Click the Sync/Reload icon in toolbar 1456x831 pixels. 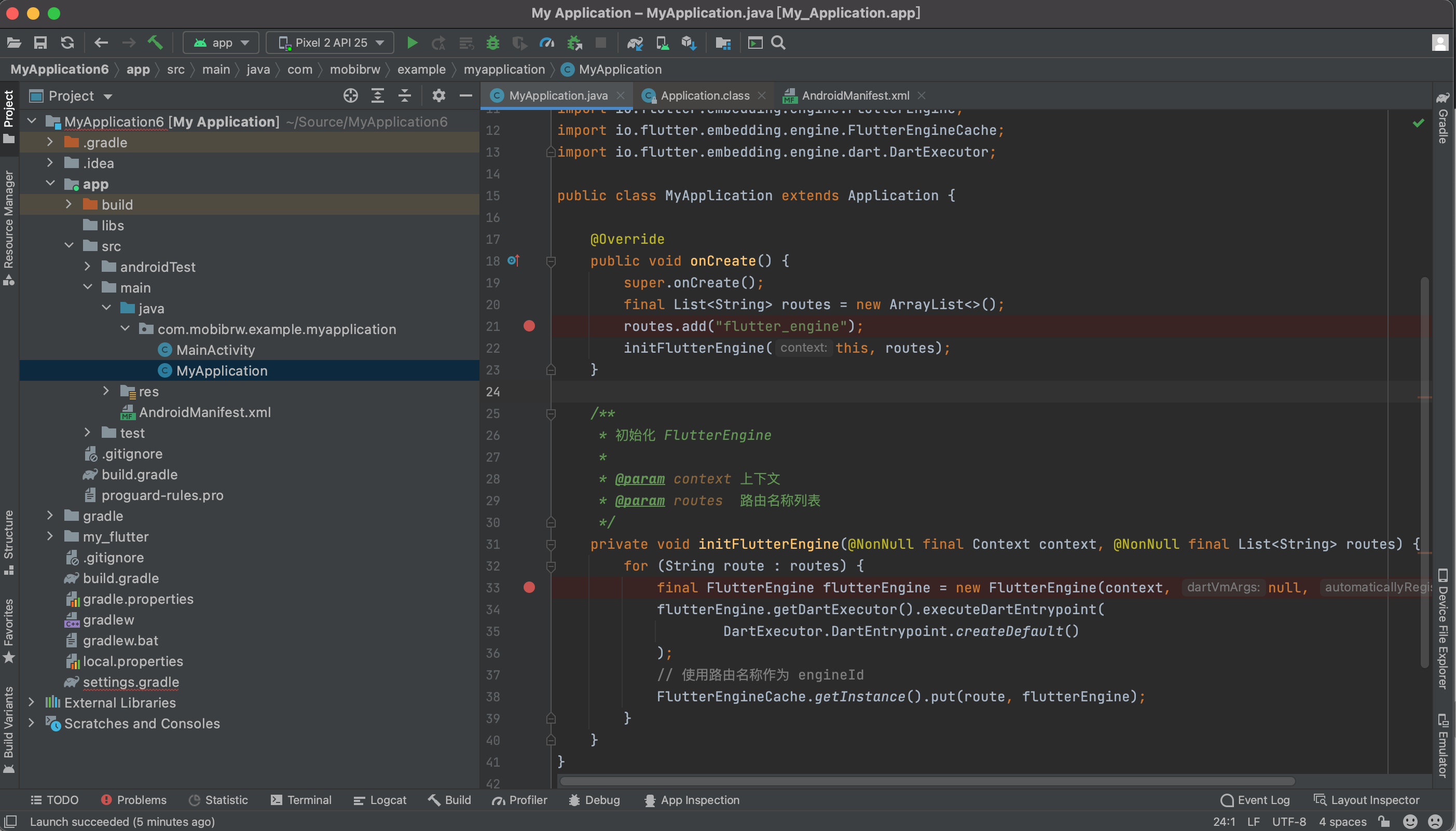pos(67,43)
